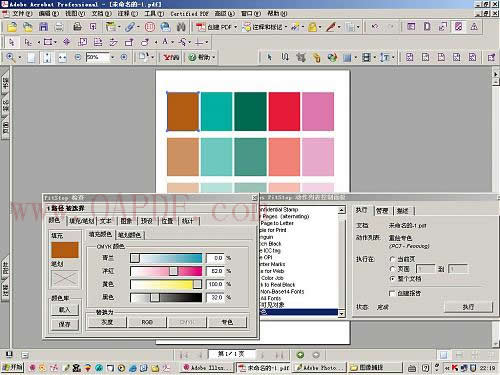Click the text A tool icon
The height and width of the screenshot is (375, 500).
click(165, 42)
